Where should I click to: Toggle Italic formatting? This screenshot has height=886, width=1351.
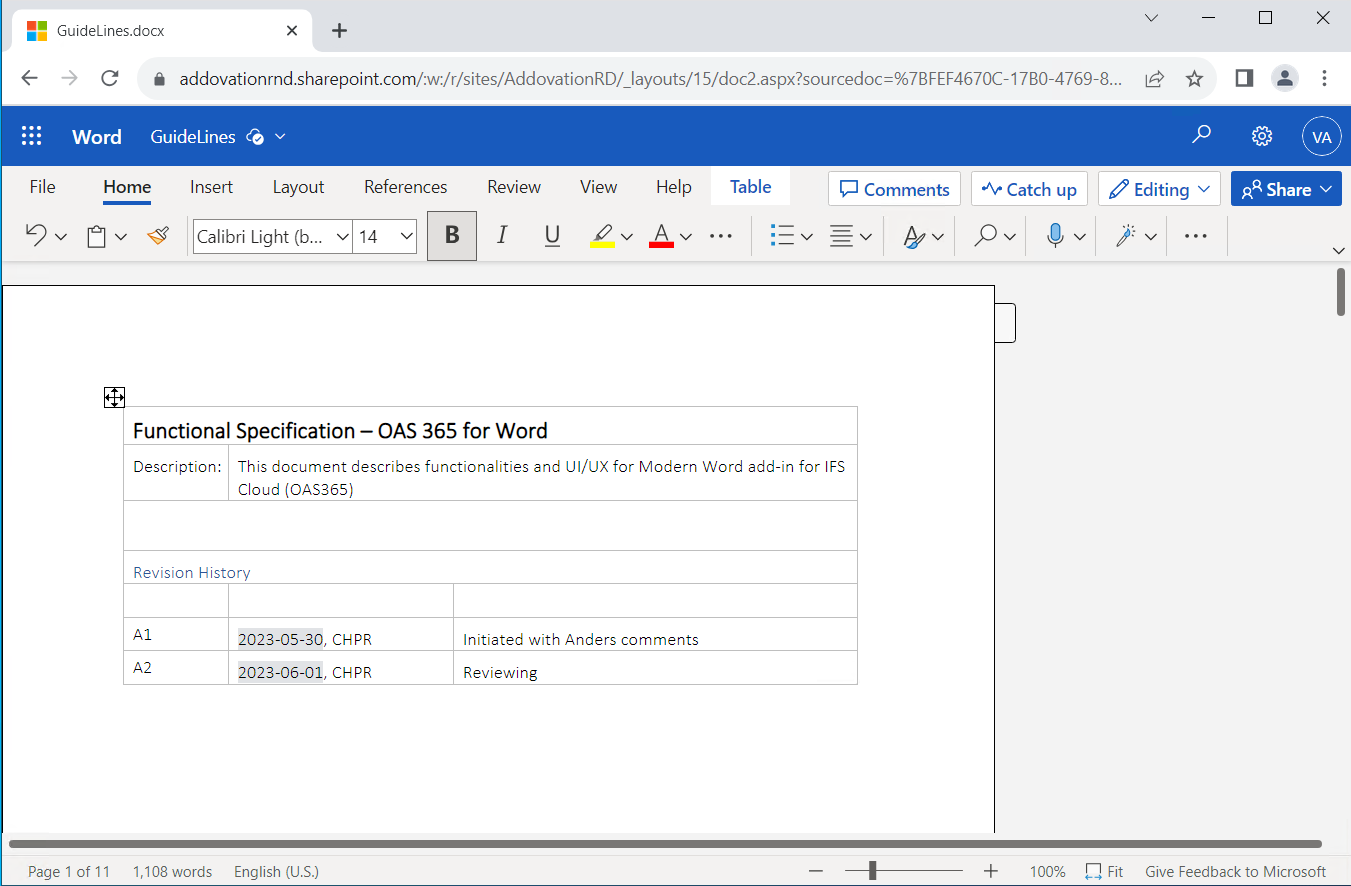point(502,236)
